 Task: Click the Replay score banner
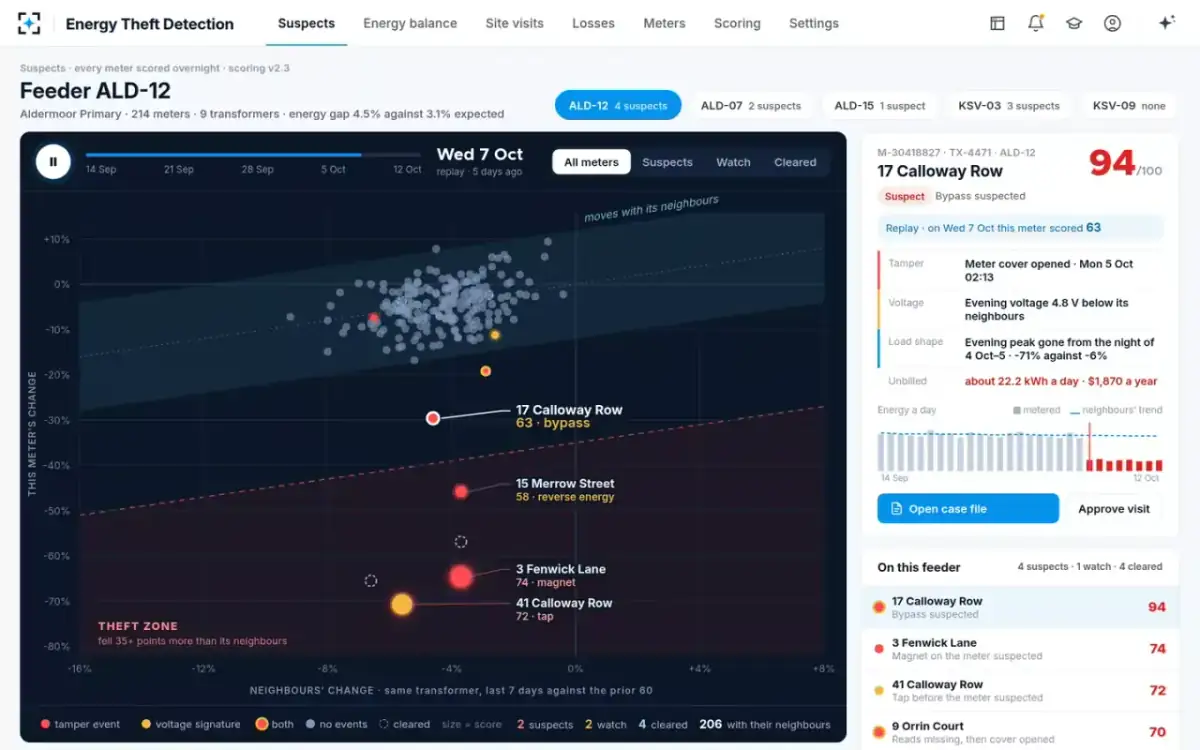coord(1021,228)
